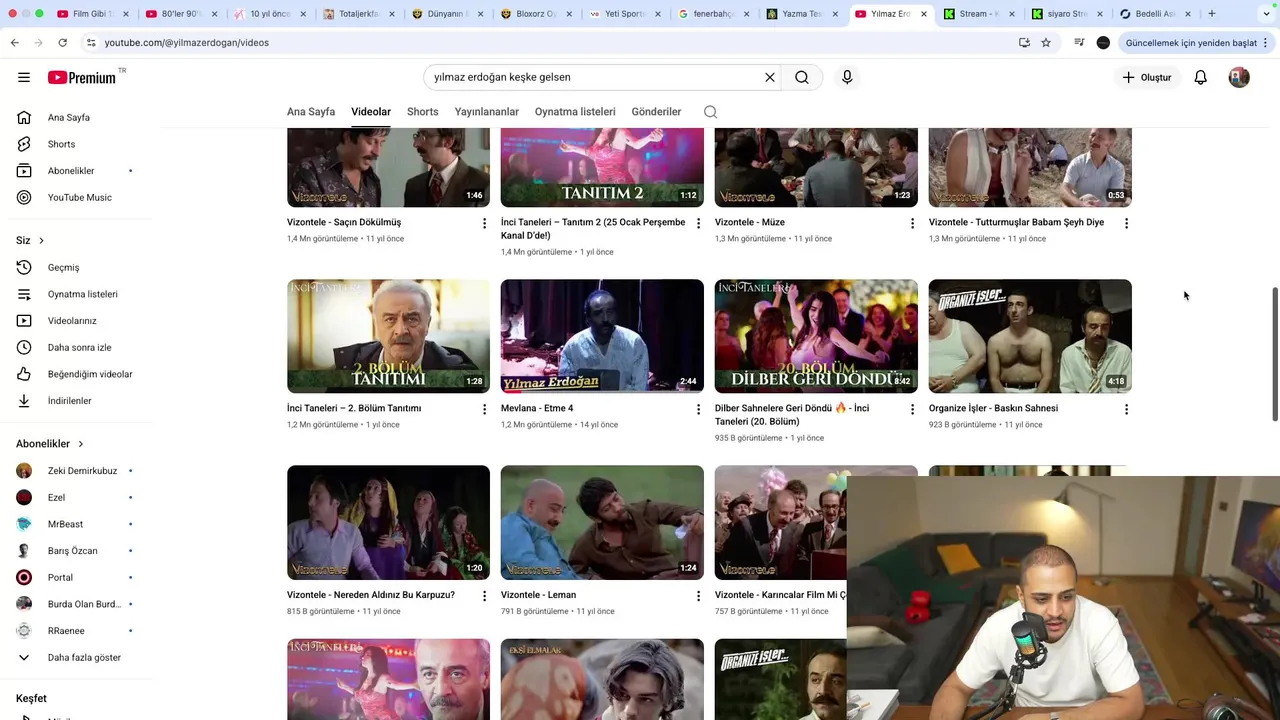Expand the Siz section chevron
Image resolution: width=1280 pixels, height=720 pixels.
coord(41,241)
